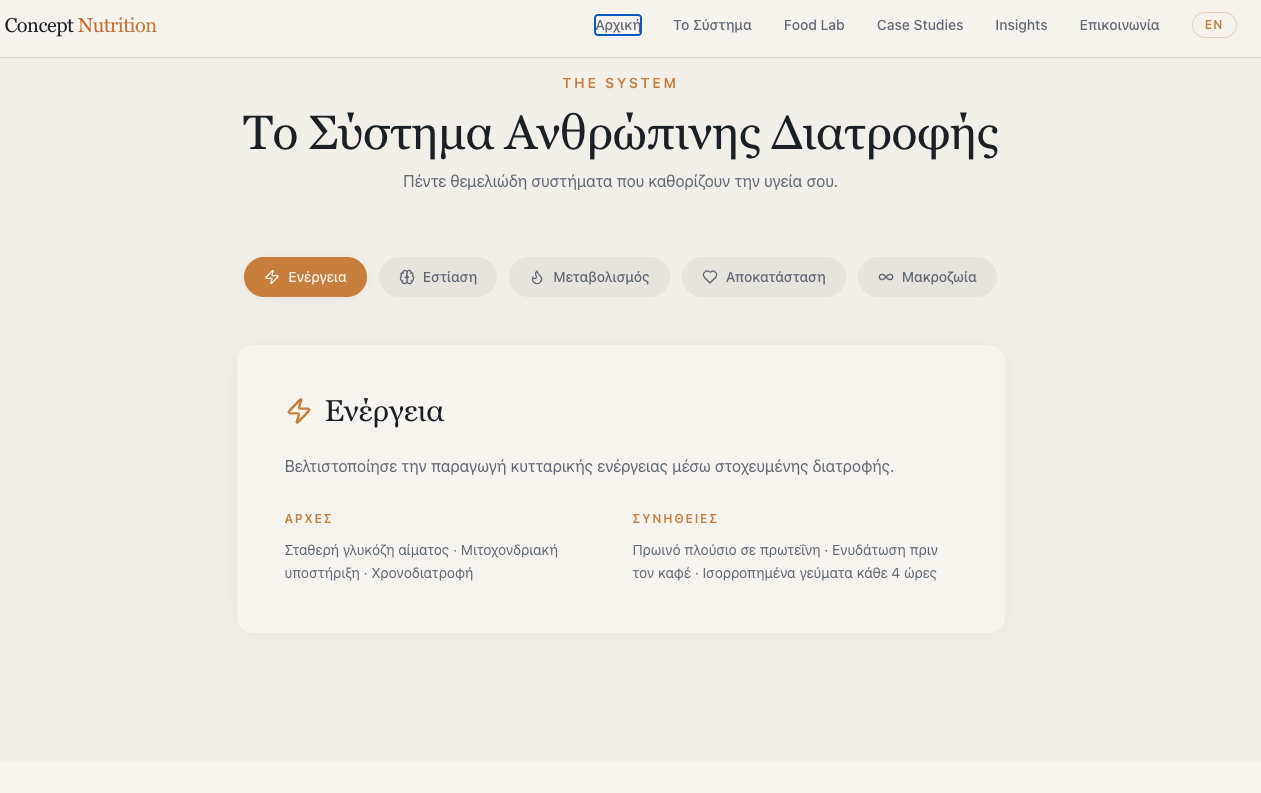This screenshot has height=793, width=1261.
Task: Click the large lightning icon beside Ενέργεια heading
Action: pos(299,411)
